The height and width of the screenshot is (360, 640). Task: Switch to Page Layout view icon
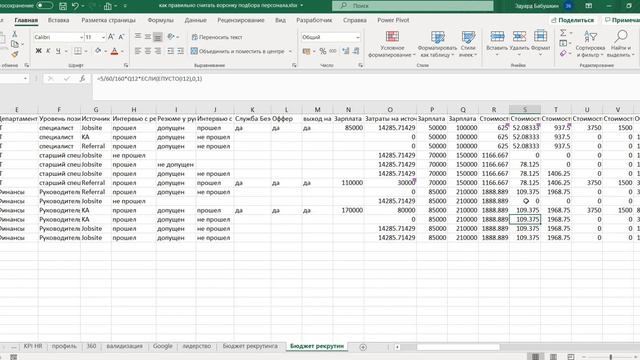(x=553, y=357)
